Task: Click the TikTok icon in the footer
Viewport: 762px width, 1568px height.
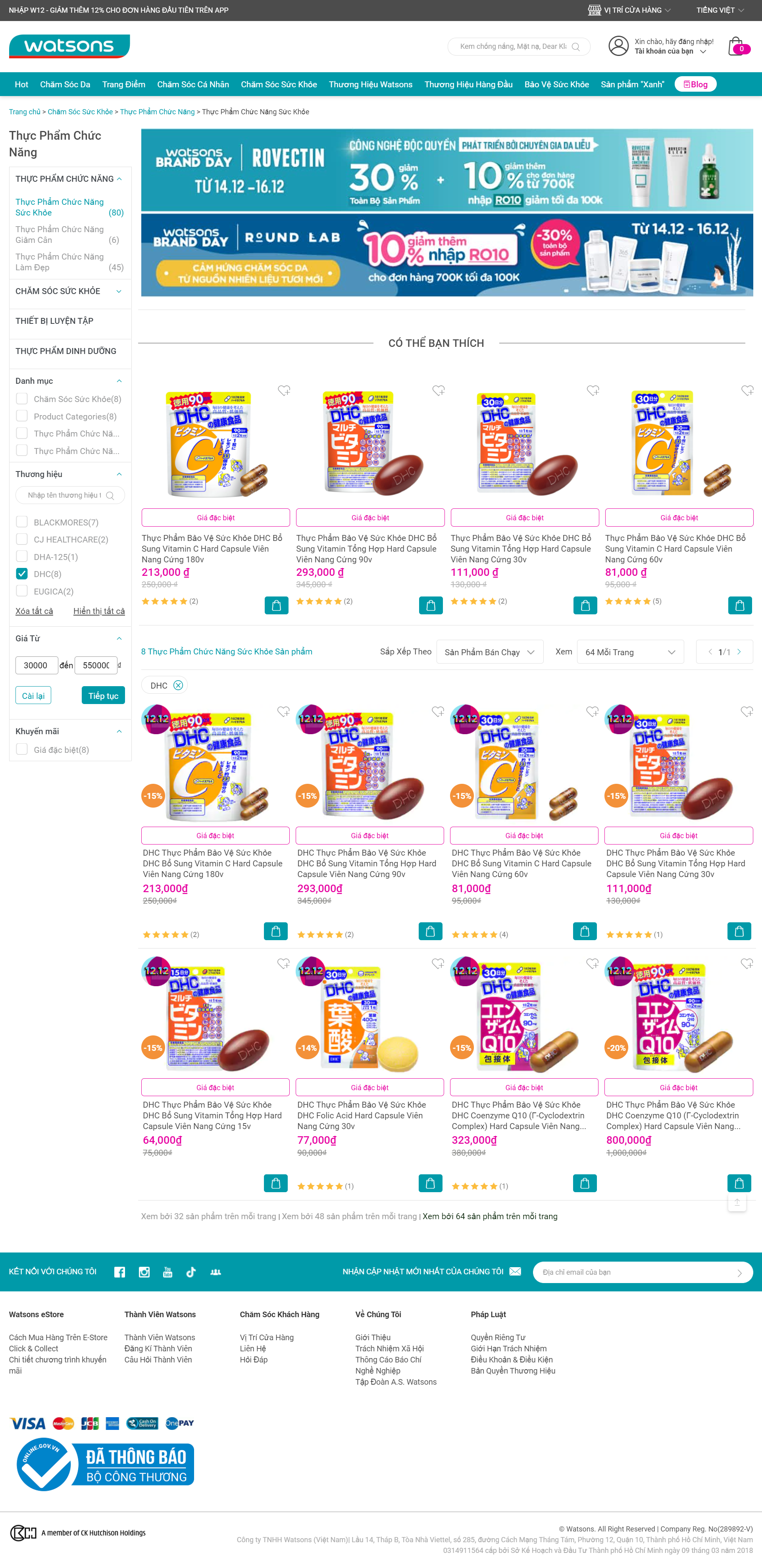Action: click(191, 1272)
